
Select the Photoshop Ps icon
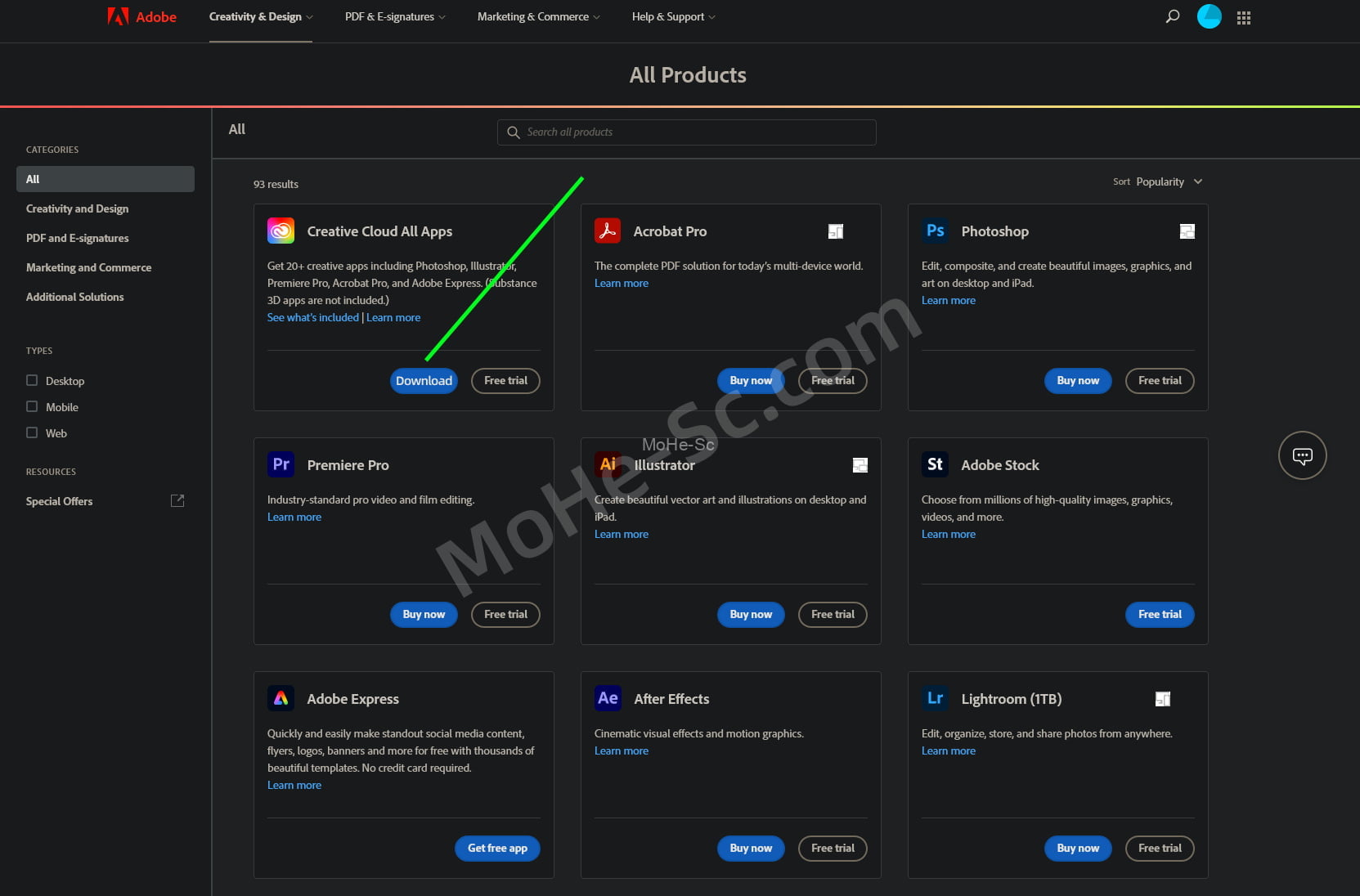tap(935, 231)
